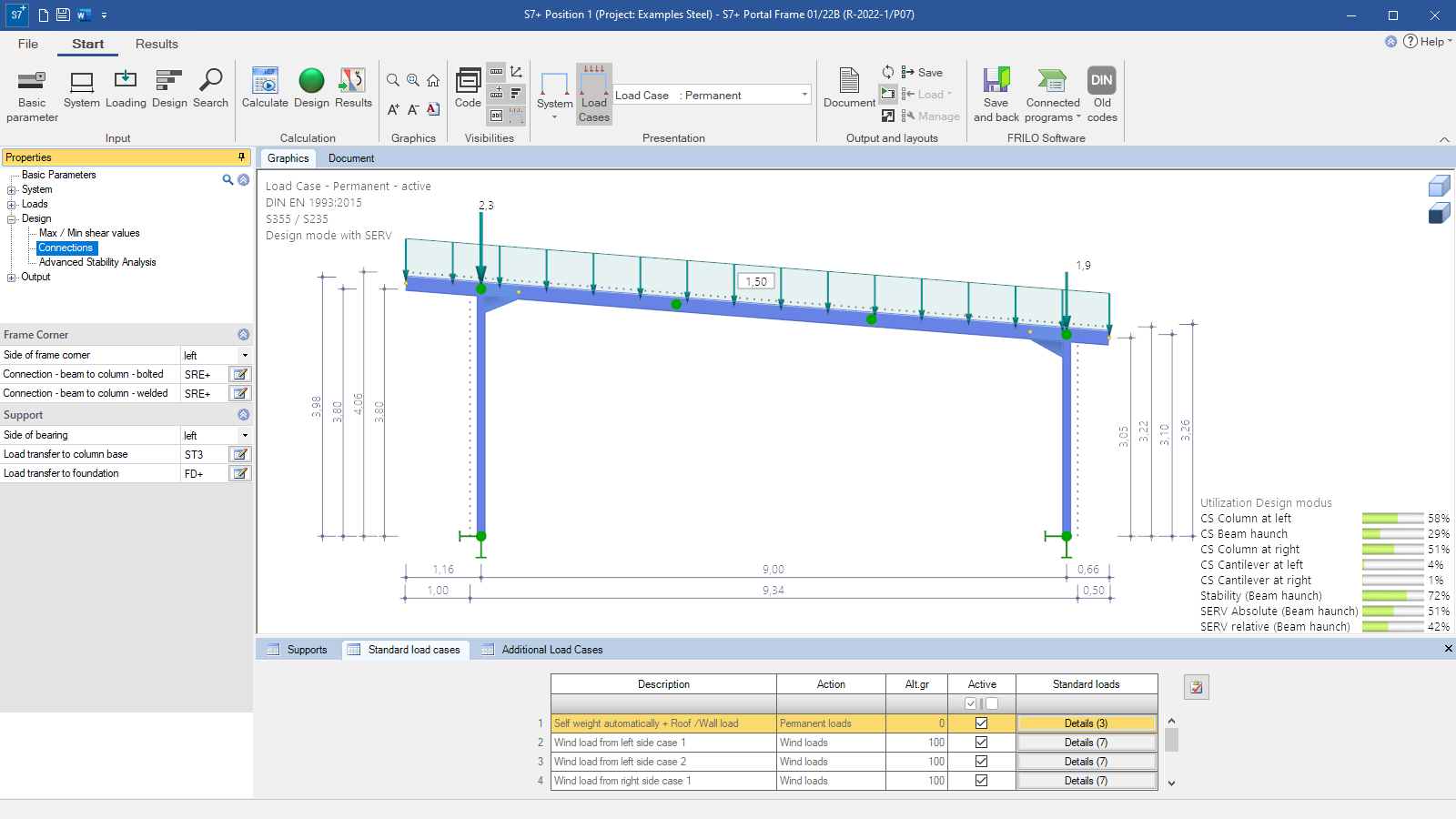Screen dimensions: 1456x819
Task: Expand the Loads tree node
Action: tap(12, 205)
